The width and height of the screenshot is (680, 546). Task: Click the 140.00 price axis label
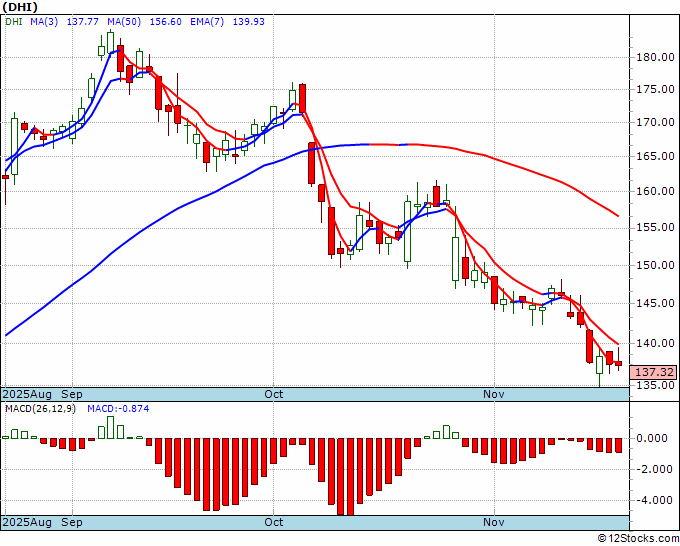click(655, 343)
